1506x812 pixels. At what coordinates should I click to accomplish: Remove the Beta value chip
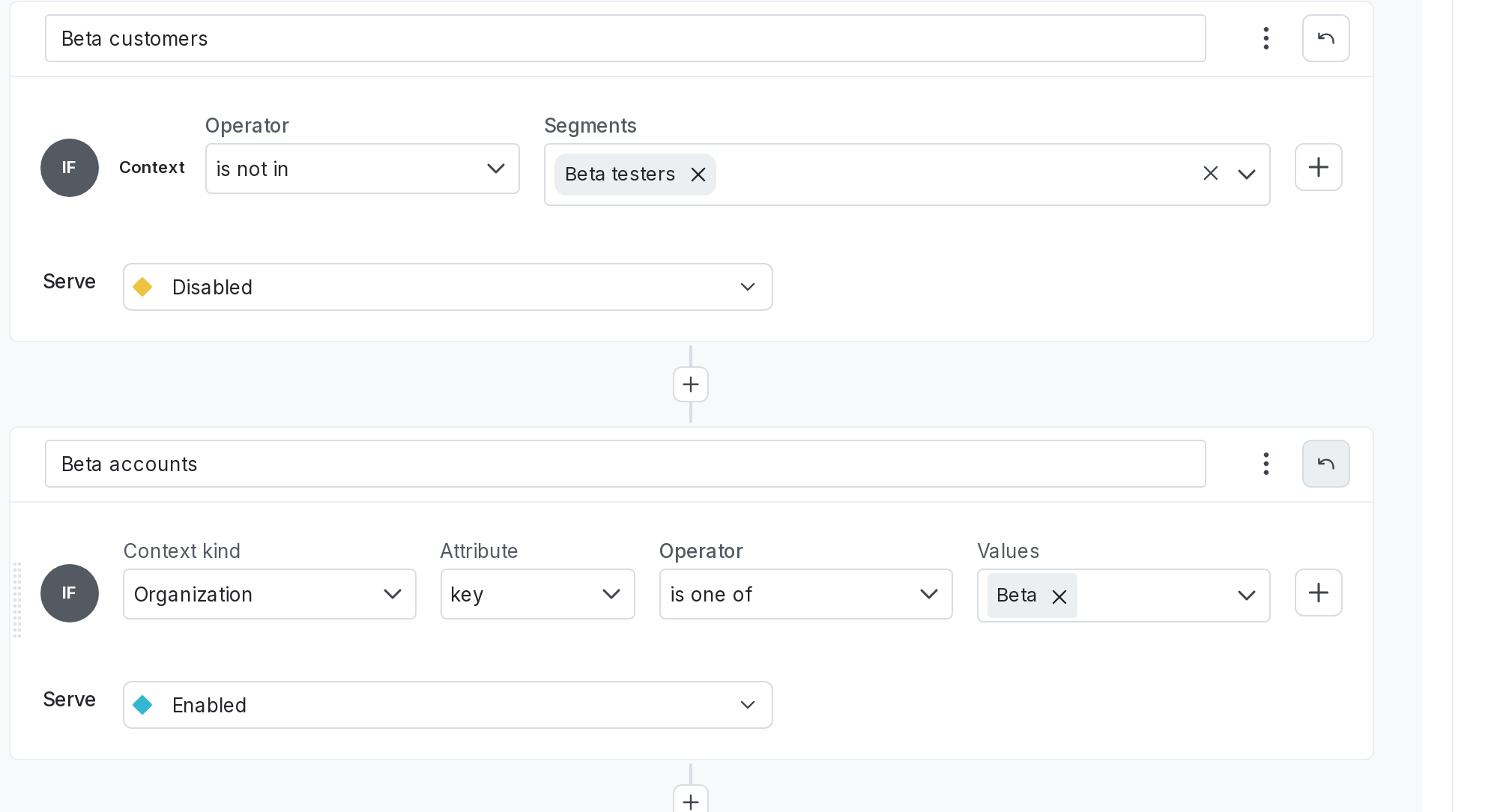[x=1059, y=597]
